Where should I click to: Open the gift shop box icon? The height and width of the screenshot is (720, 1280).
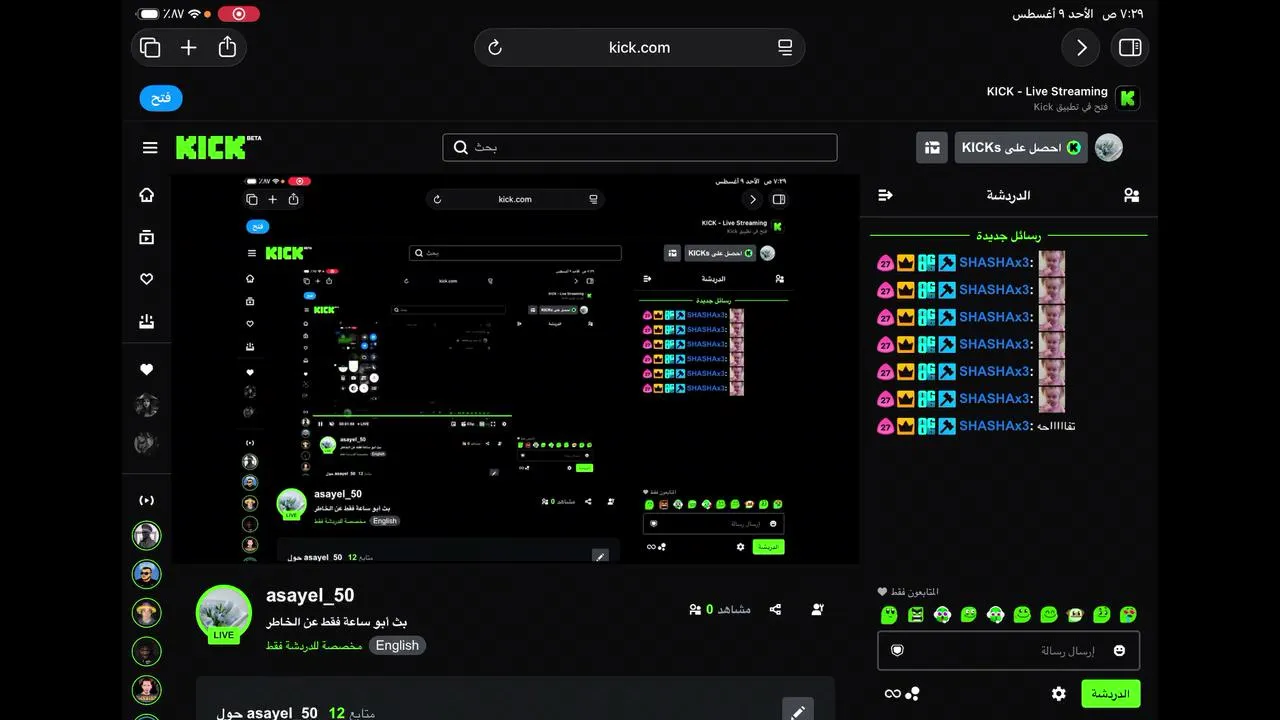932,147
